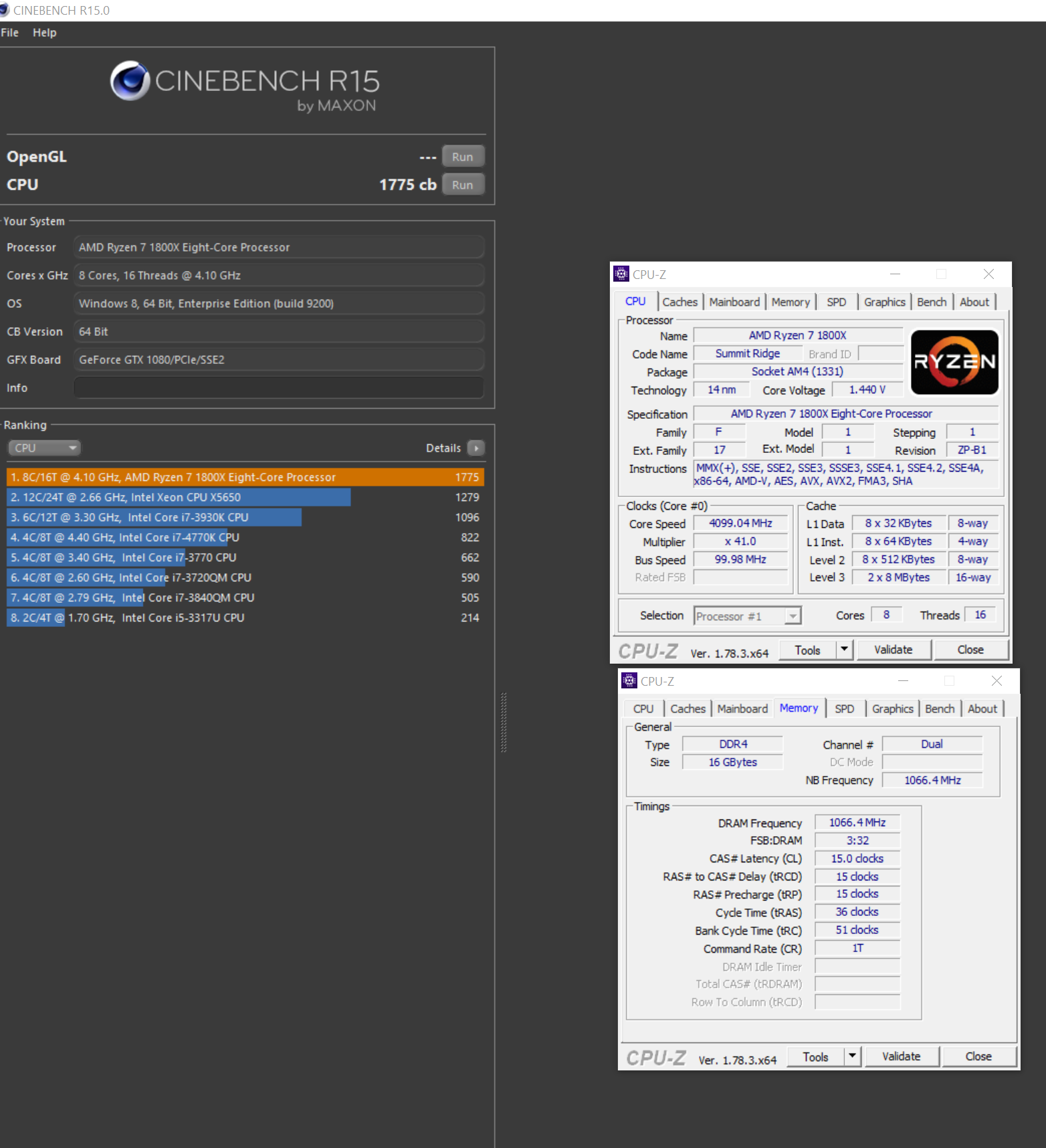Close the bottom CPU-Z window via X

pos(997,680)
